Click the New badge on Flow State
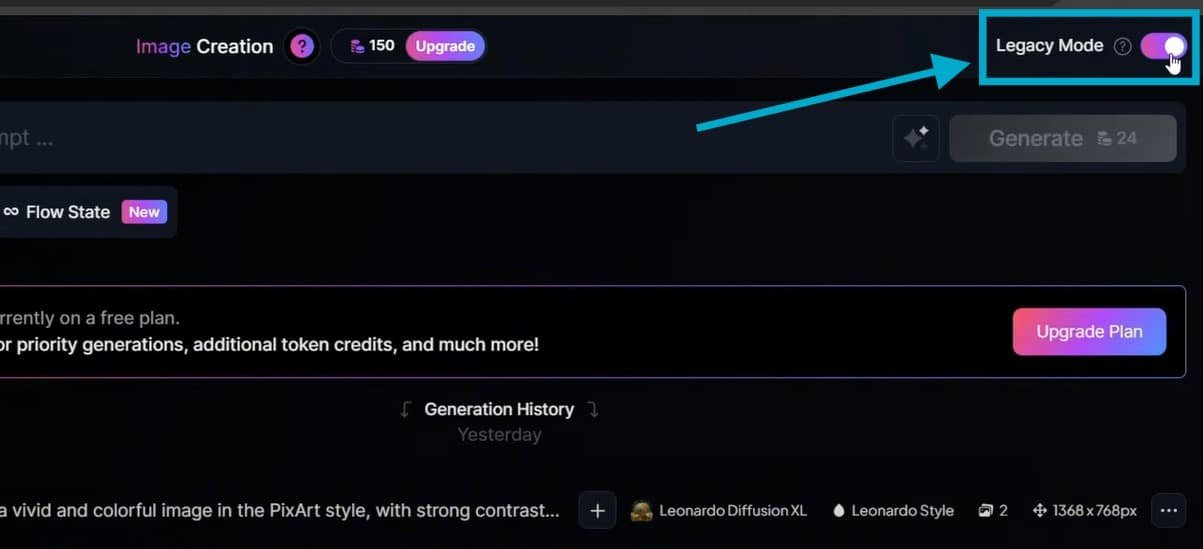Screen dimensions: 1203x549 click(144, 212)
